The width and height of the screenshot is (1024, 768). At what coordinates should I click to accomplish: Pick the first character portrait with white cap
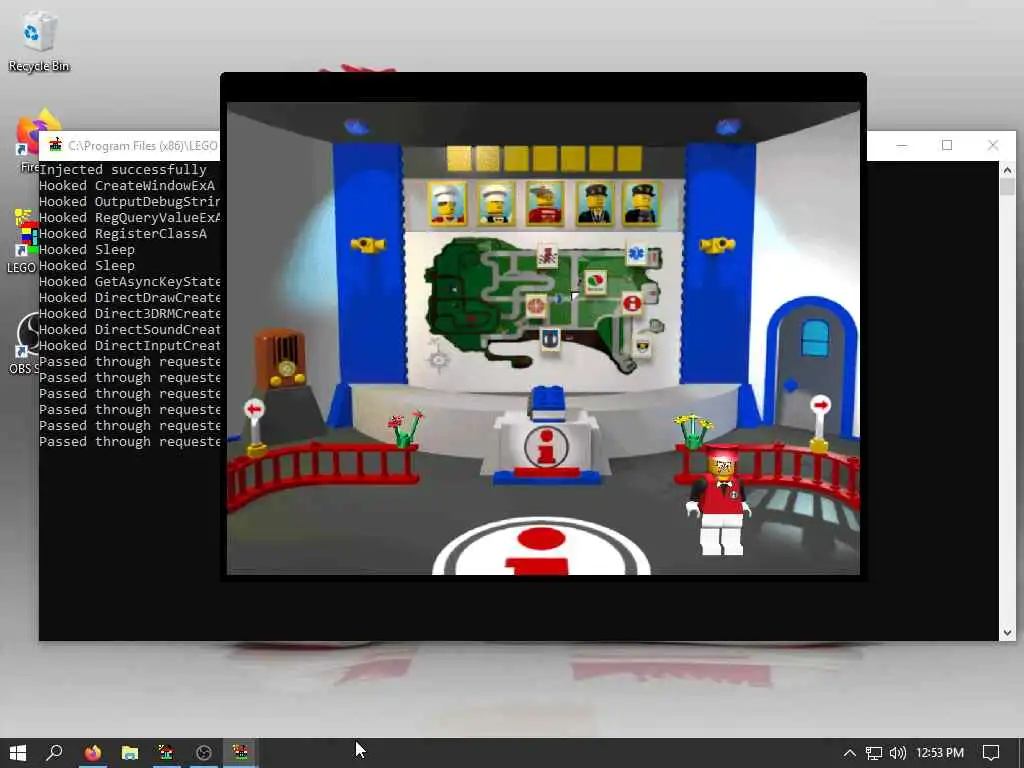[447, 204]
